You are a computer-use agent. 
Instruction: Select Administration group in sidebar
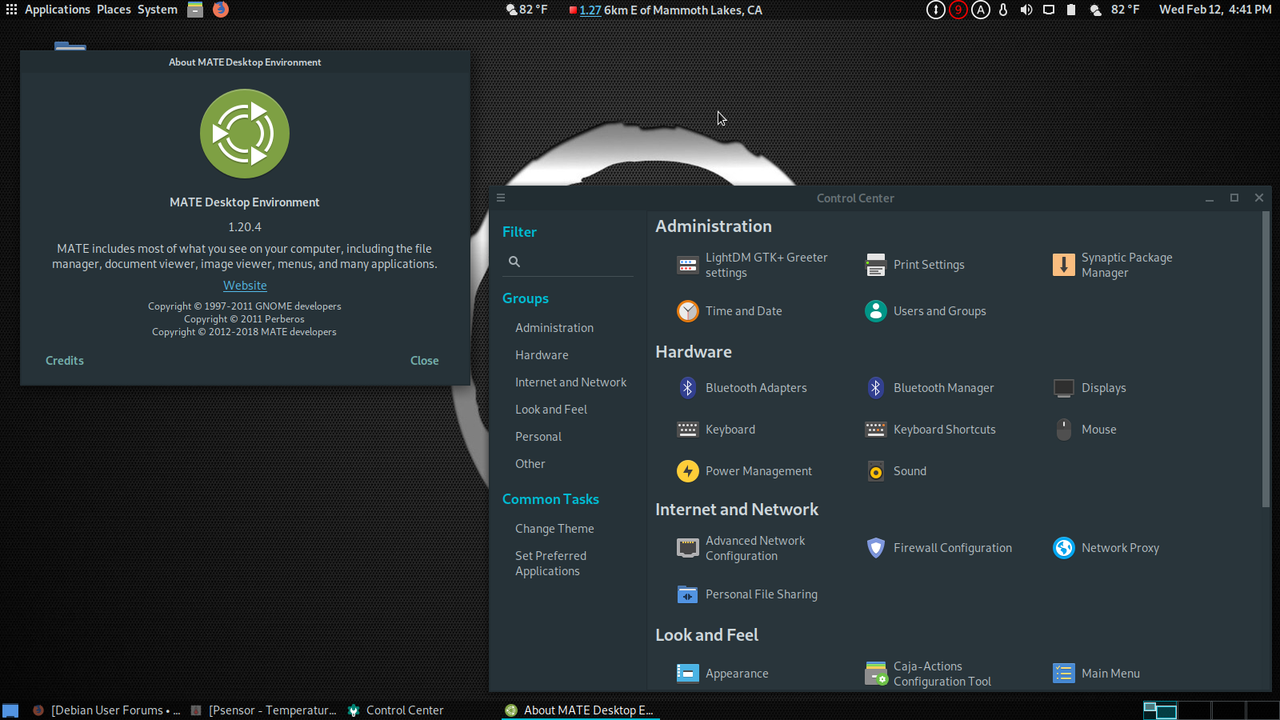(554, 328)
